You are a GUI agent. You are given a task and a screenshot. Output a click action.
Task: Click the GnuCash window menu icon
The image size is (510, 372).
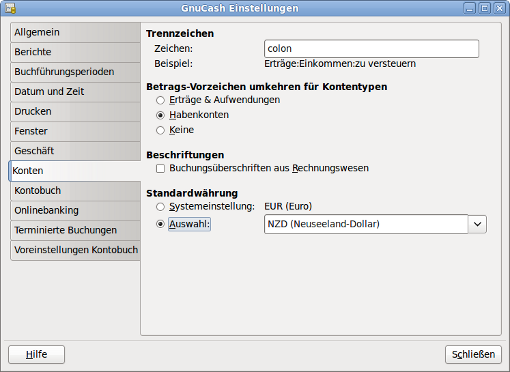tap(10, 8)
